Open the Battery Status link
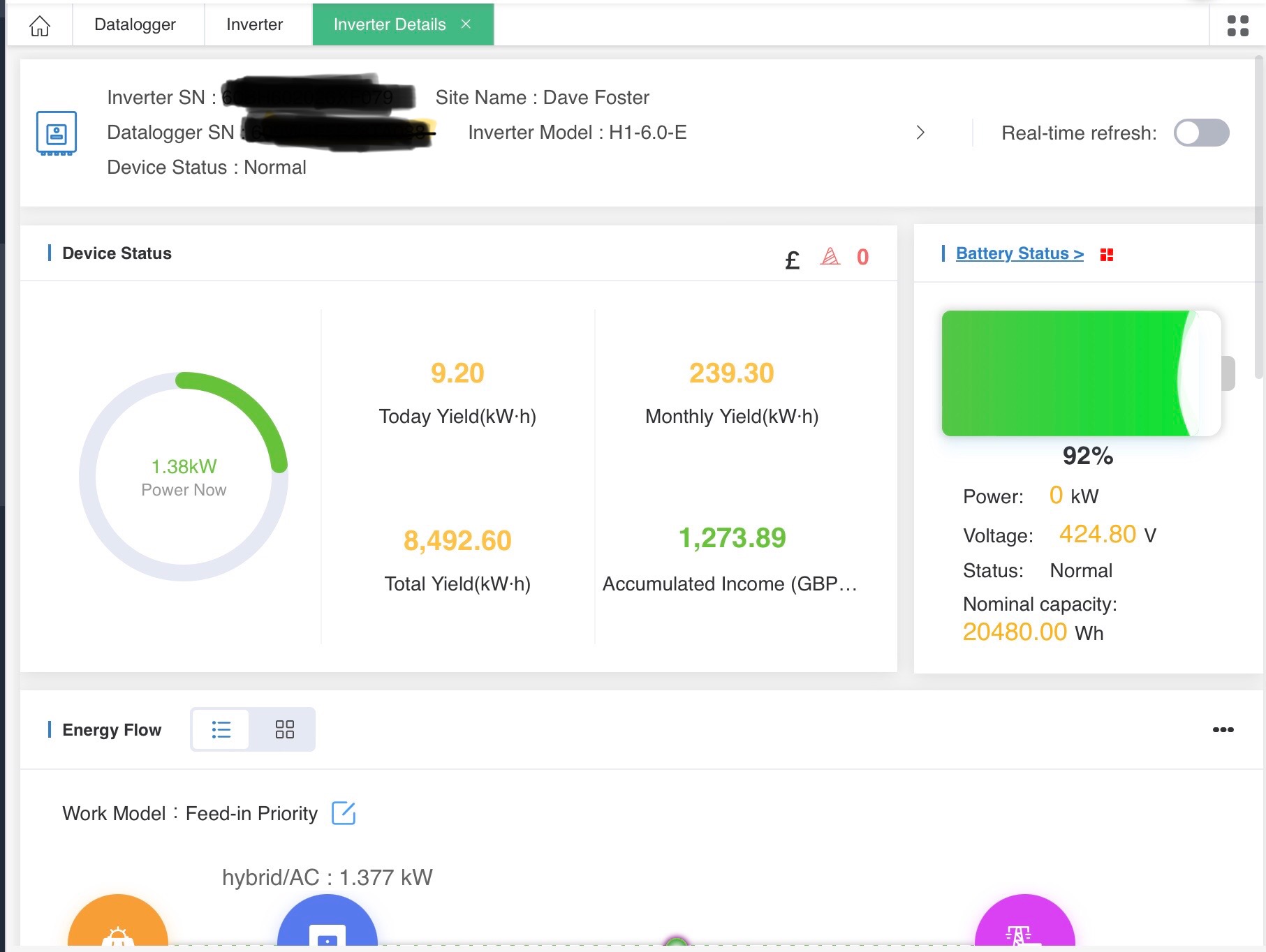This screenshot has width=1266, height=952. click(x=1019, y=253)
